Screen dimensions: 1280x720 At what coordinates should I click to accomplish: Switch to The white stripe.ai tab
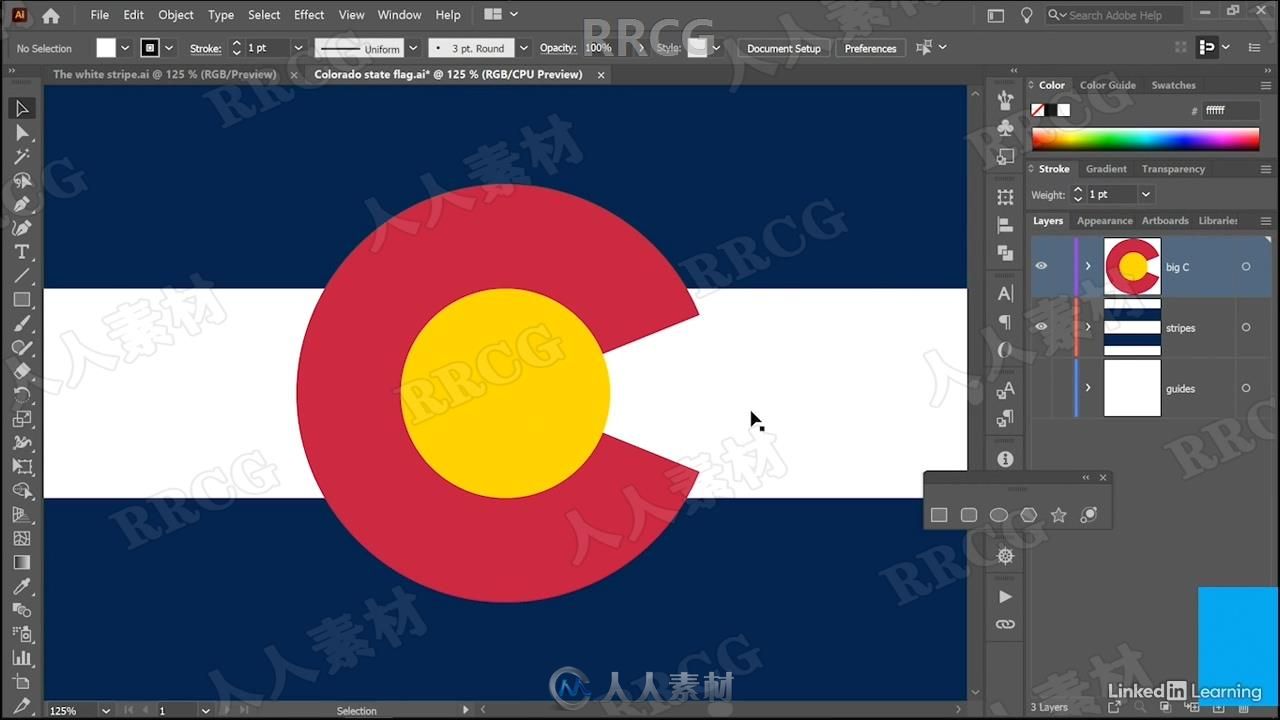164,74
